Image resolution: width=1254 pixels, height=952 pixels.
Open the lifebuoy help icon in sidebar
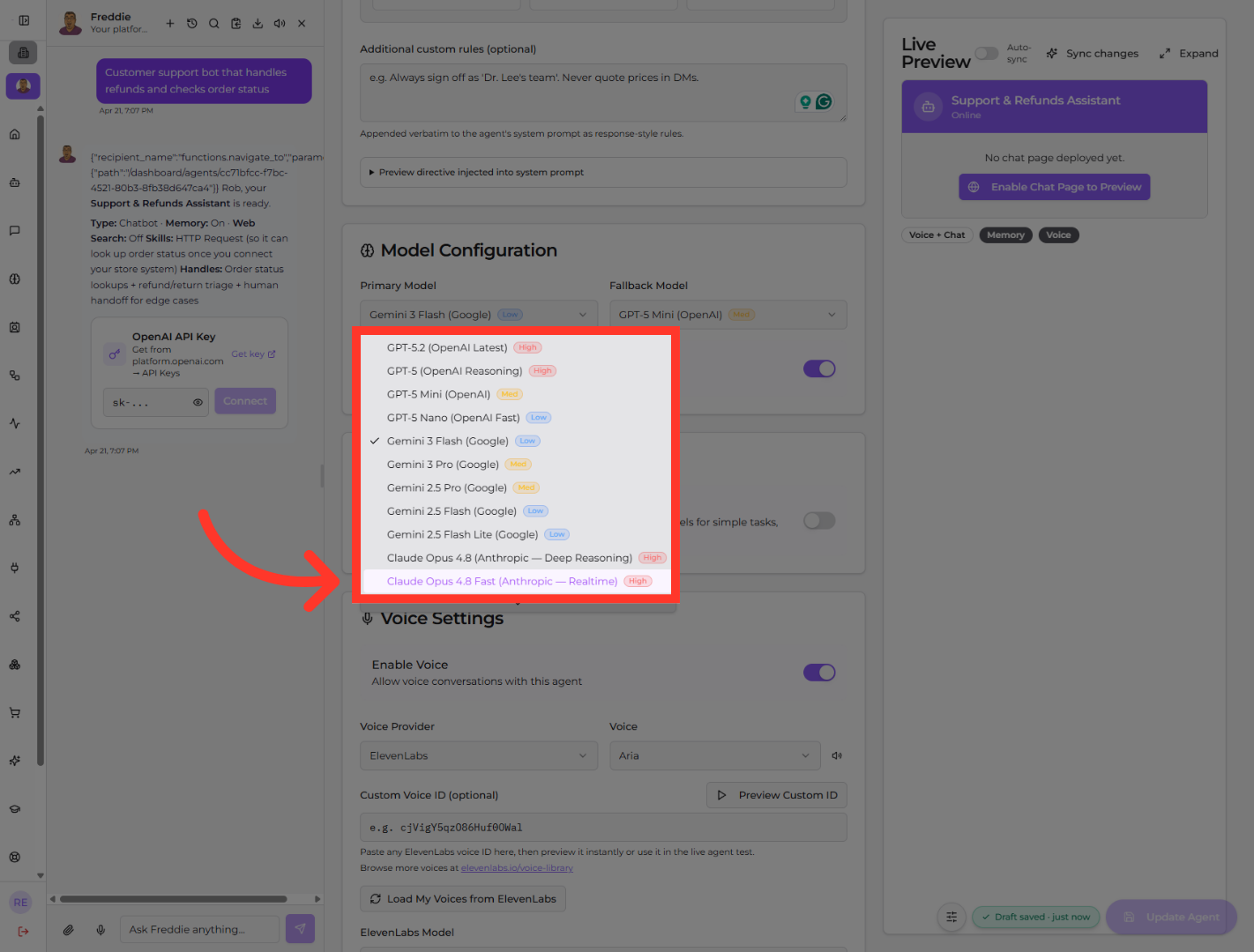tap(15, 857)
